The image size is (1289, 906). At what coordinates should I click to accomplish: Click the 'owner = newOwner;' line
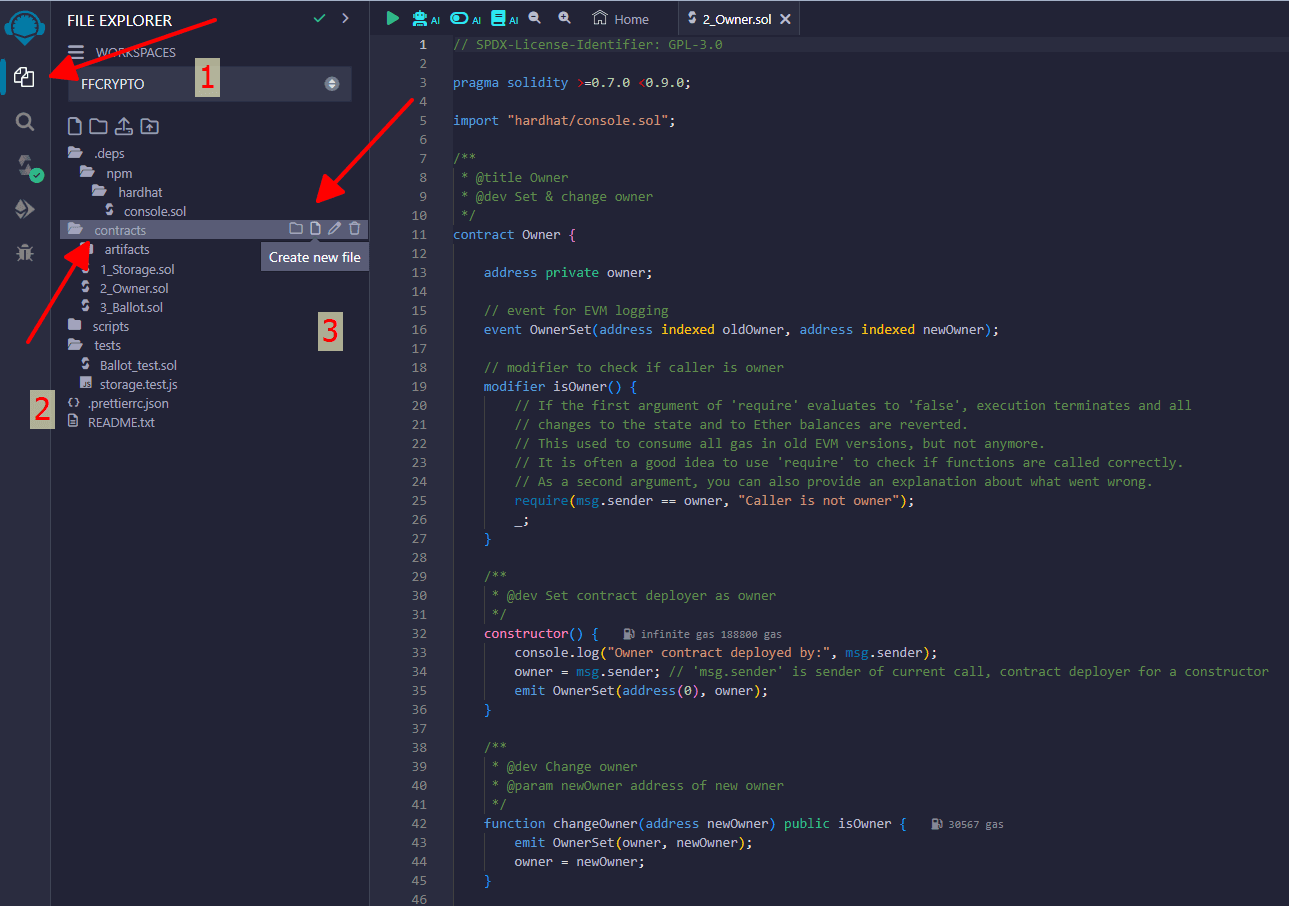[580, 862]
